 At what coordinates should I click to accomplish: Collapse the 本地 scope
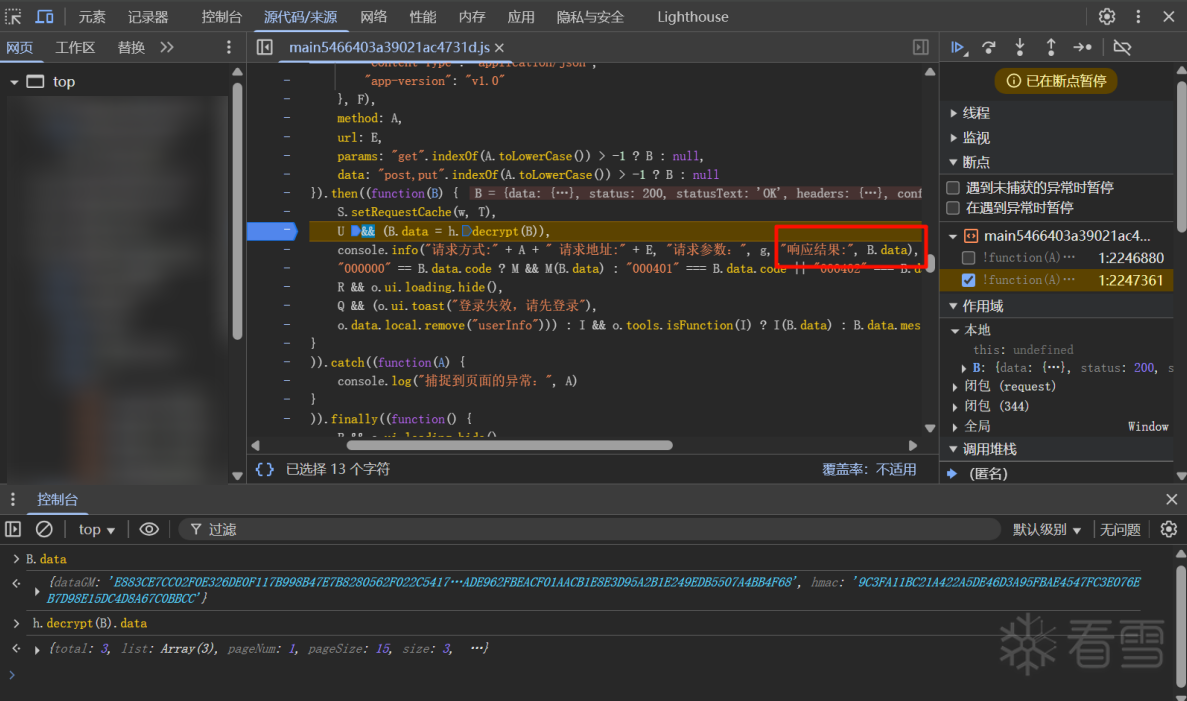click(955, 330)
